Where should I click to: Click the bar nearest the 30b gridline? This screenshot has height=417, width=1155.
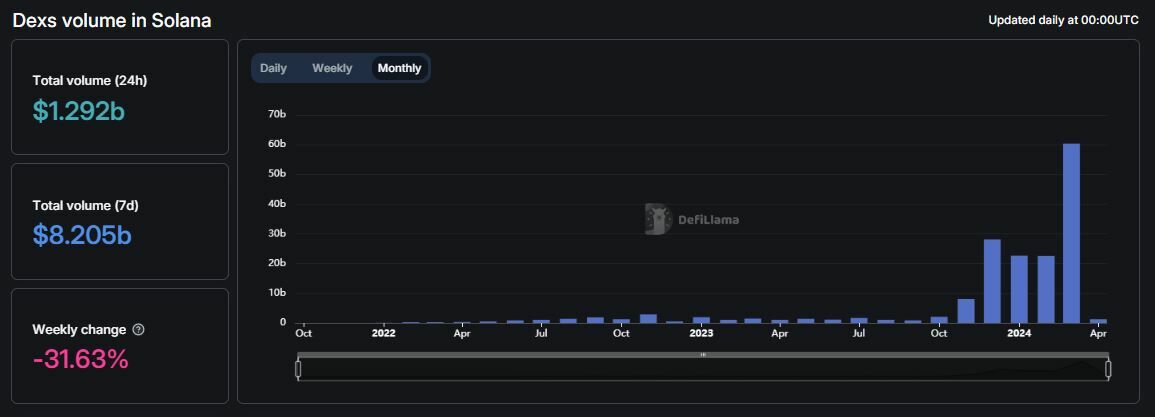[992, 281]
